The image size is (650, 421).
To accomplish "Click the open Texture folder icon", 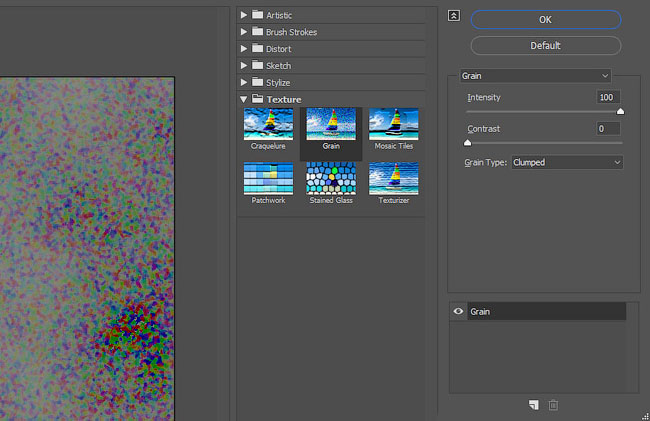I will click(x=258, y=99).
